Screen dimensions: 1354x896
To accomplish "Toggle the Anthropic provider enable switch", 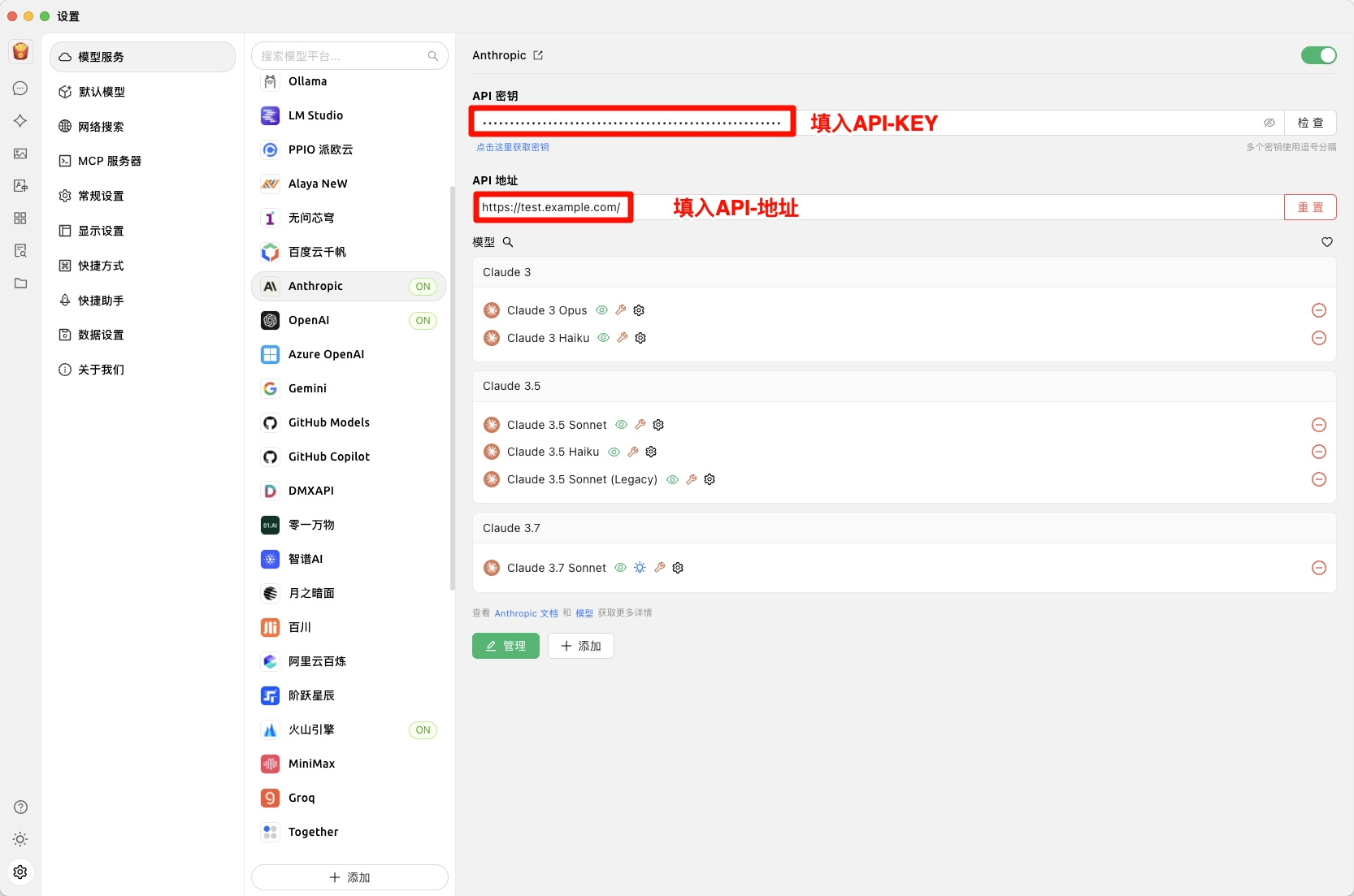I will (x=1319, y=55).
